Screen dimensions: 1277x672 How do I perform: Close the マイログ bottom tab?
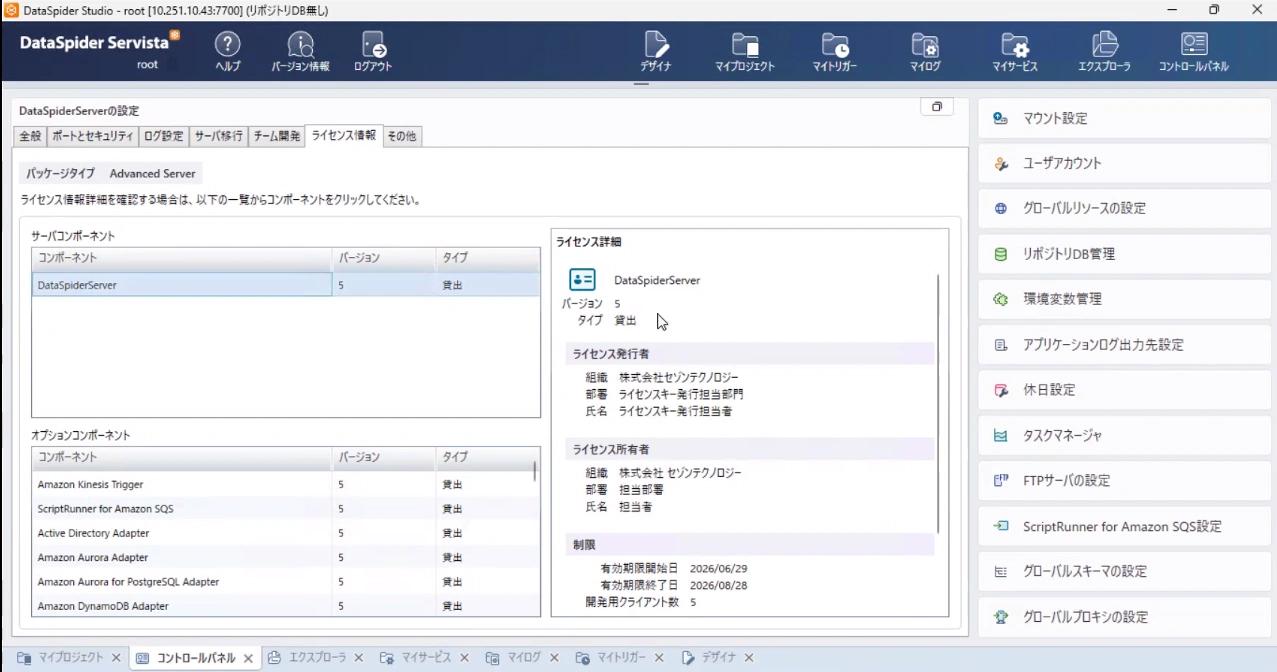[555, 658]
